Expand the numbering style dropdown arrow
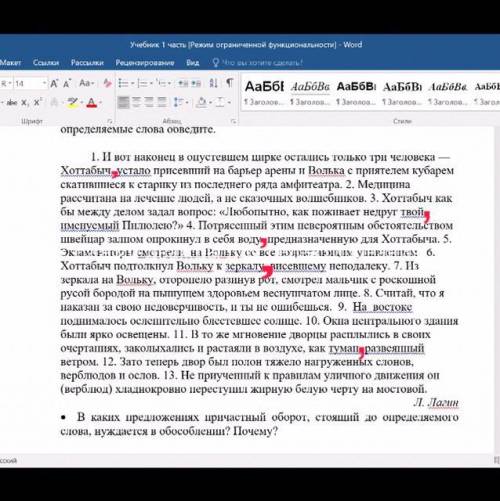500x501 pixels. (x=151, y=84)
